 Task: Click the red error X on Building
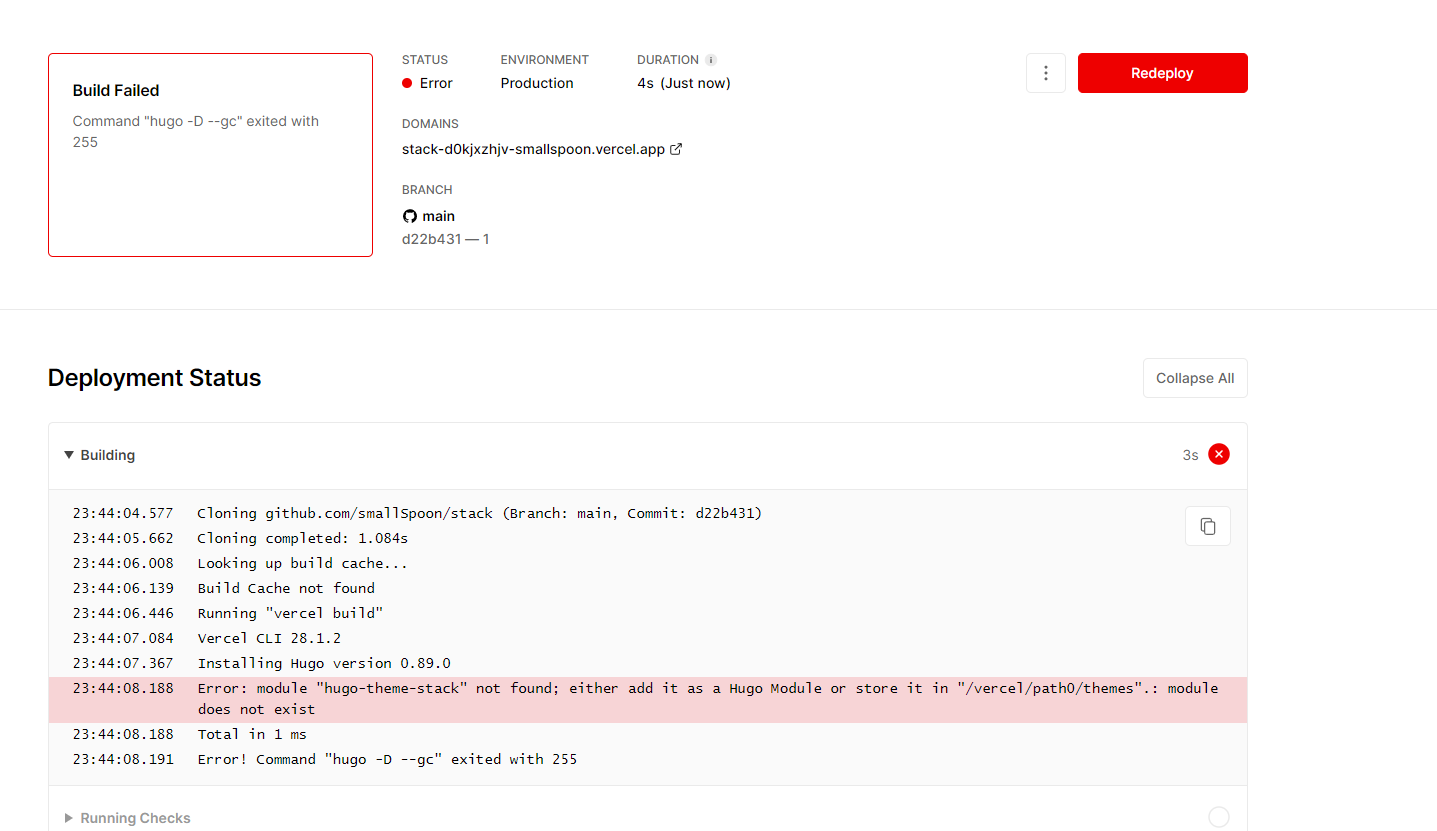pyautogui.click(x=1218, y=454)
